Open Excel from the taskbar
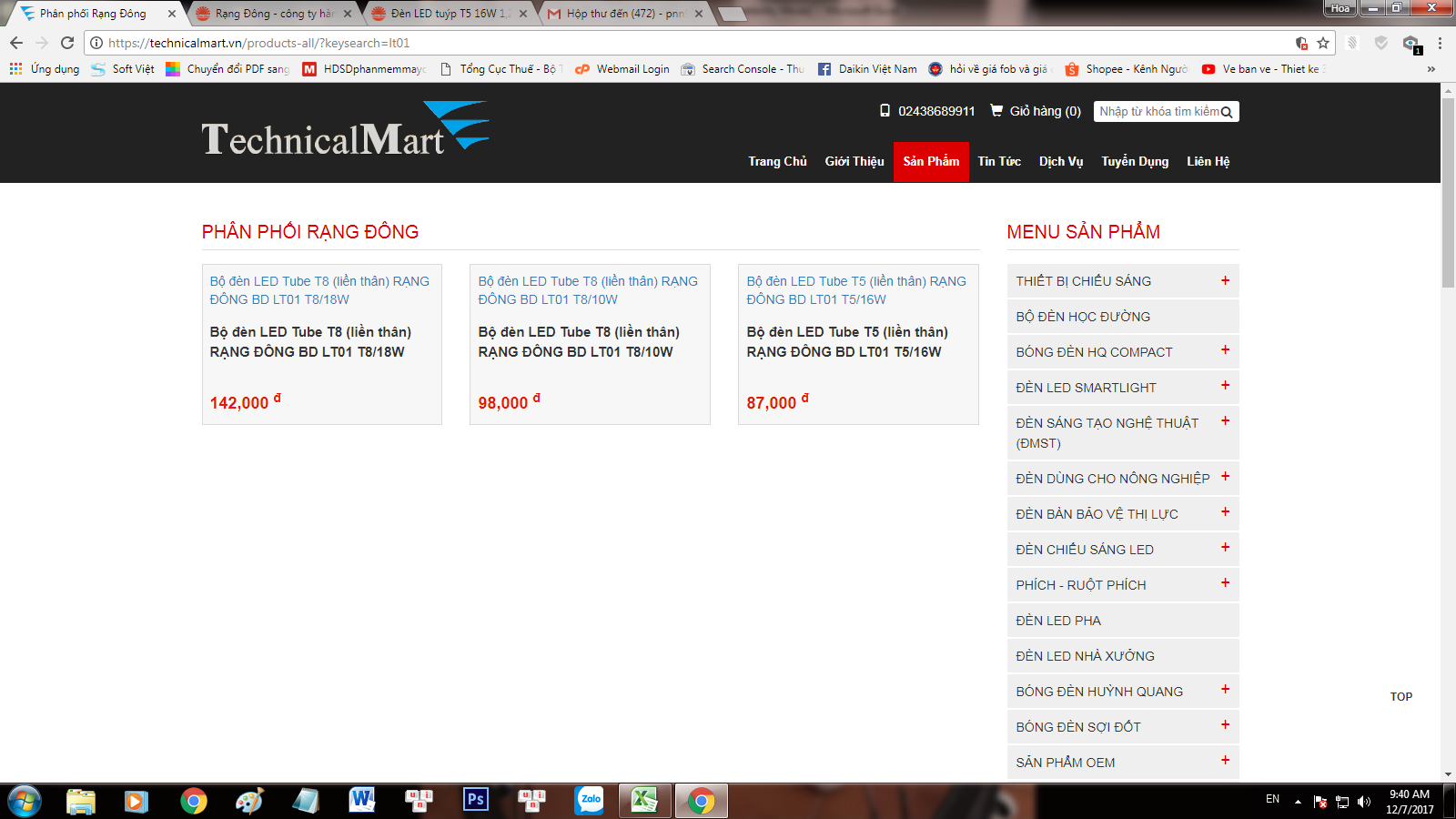The width and height of the screenshot is (1456, 819). 645,800
